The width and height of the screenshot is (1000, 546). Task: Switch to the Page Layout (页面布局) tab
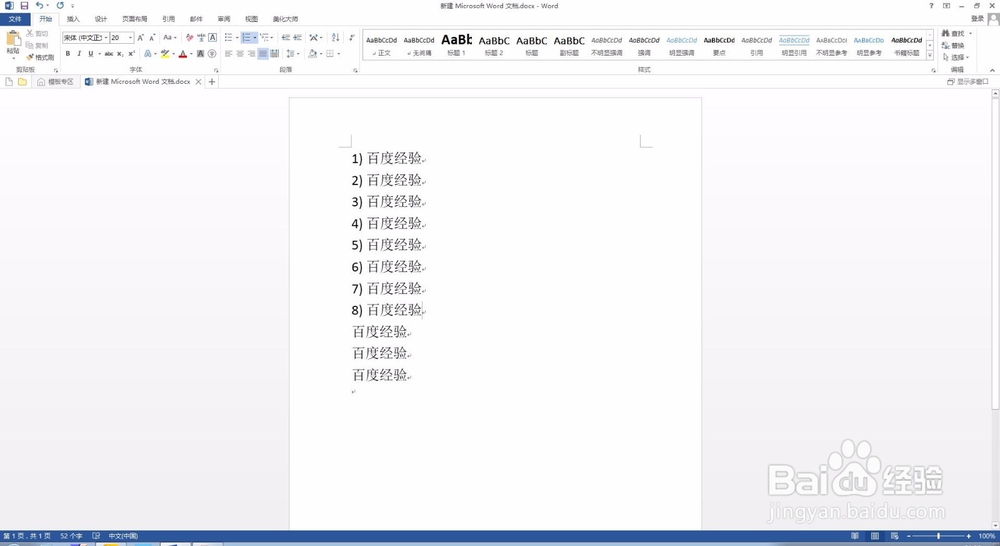[135, 19]
